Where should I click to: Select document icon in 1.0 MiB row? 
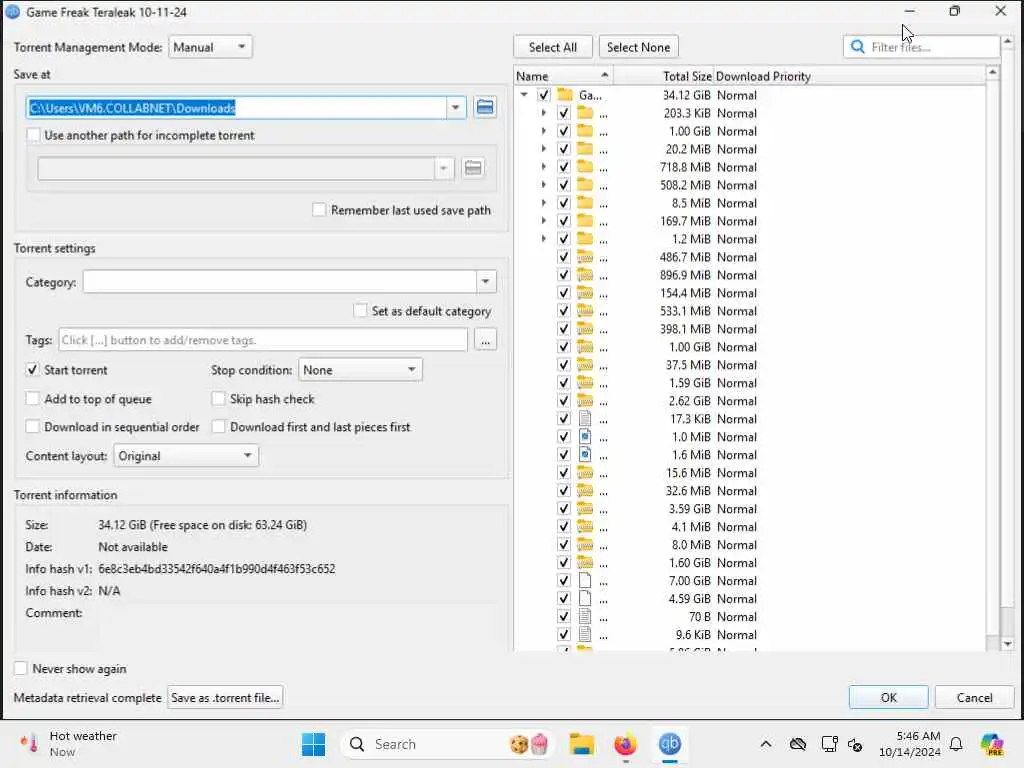[585, 437]
